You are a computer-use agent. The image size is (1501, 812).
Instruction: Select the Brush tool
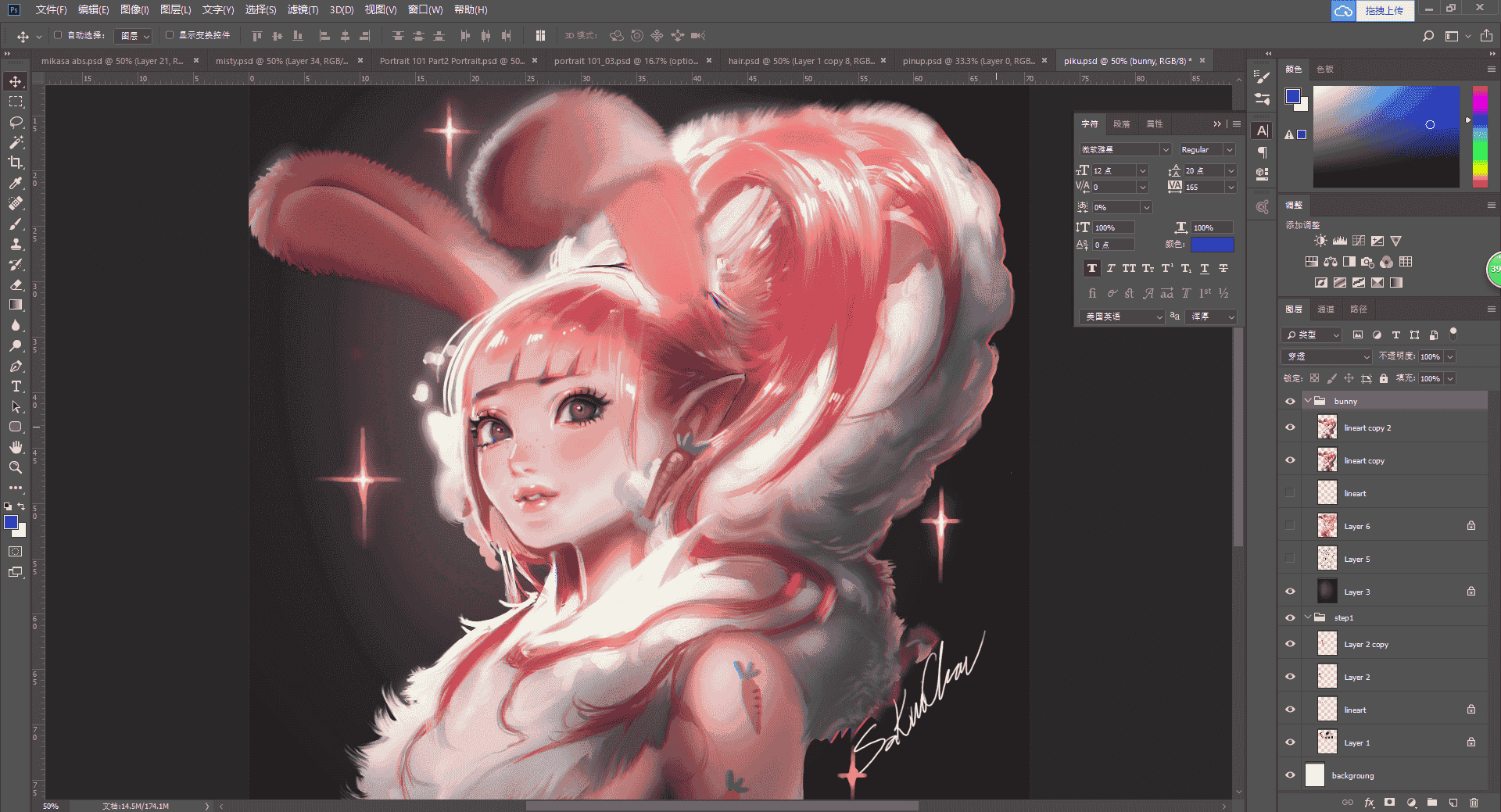point(16,224)
